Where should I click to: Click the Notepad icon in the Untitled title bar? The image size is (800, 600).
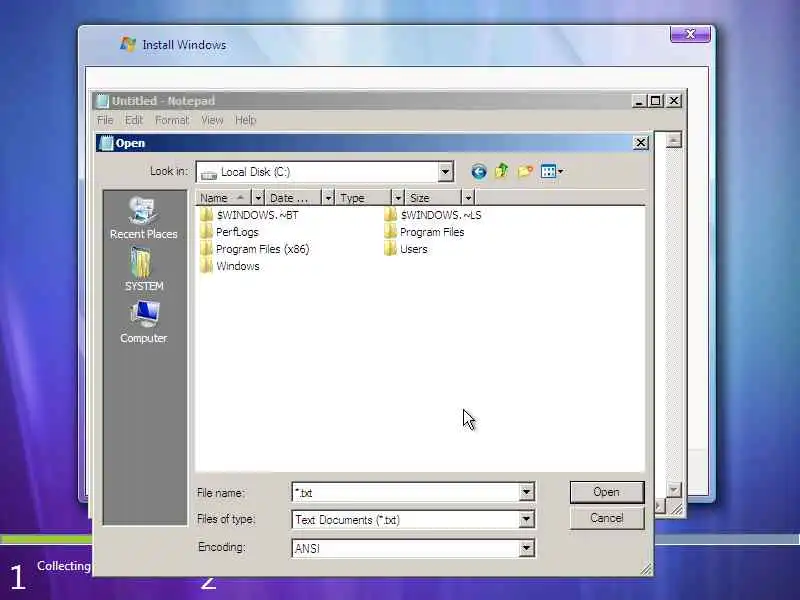[x=103, y=101]
